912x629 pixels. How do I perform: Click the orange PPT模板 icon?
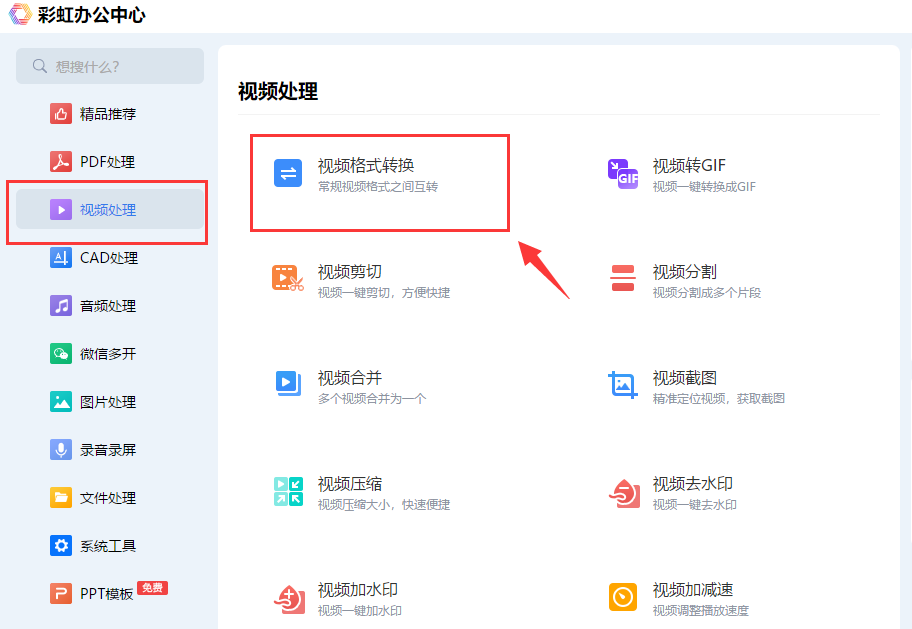[x=61, y=594]
